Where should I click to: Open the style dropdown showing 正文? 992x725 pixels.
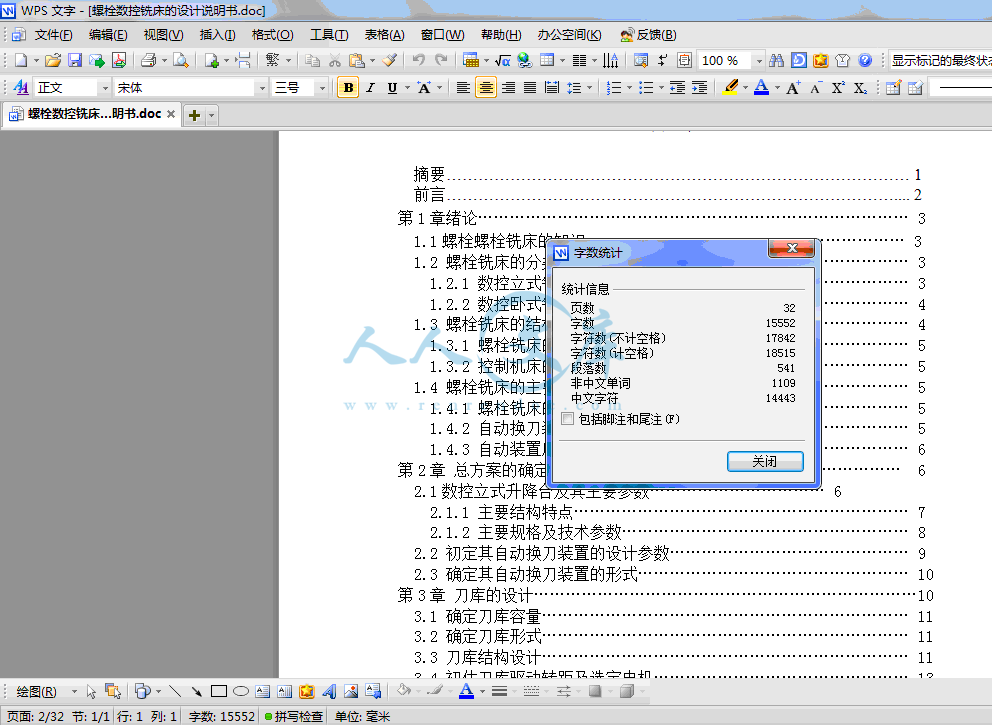point(105,87)
